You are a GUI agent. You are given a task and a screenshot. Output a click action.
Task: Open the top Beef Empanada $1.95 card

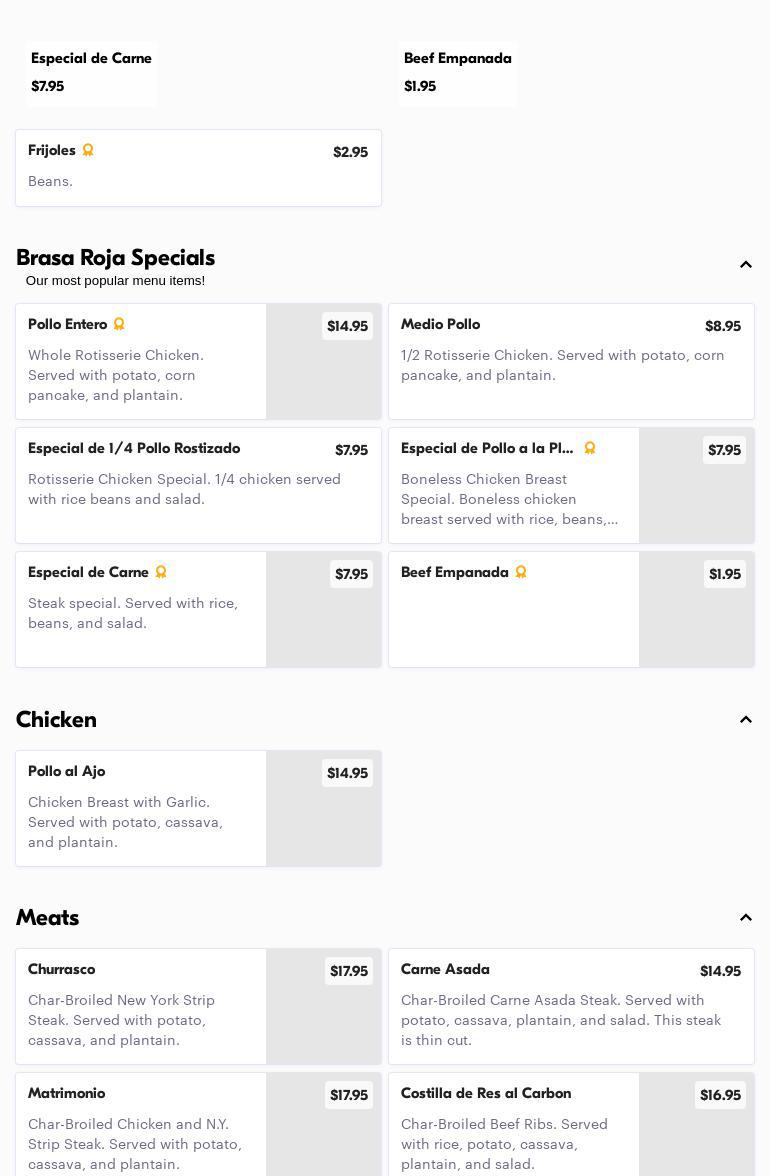pos(457,73)
